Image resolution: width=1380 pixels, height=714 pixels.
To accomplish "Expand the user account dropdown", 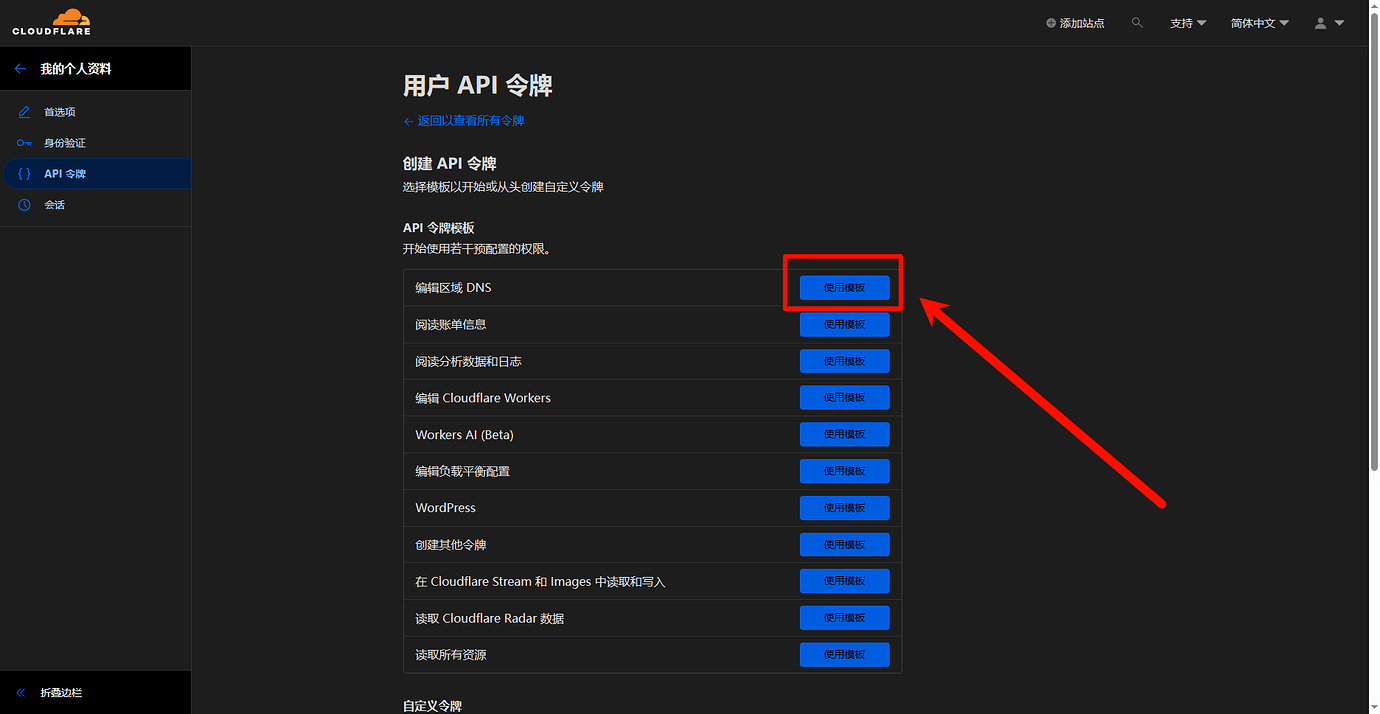I will tap(1329, 23).
